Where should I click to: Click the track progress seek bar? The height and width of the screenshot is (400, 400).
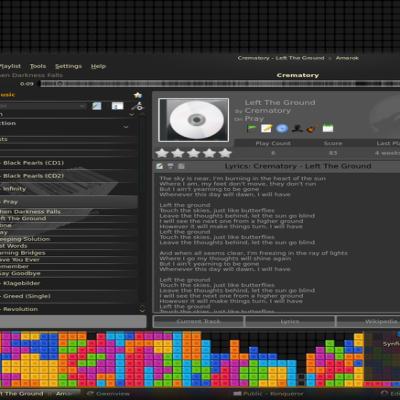(220, 83)
